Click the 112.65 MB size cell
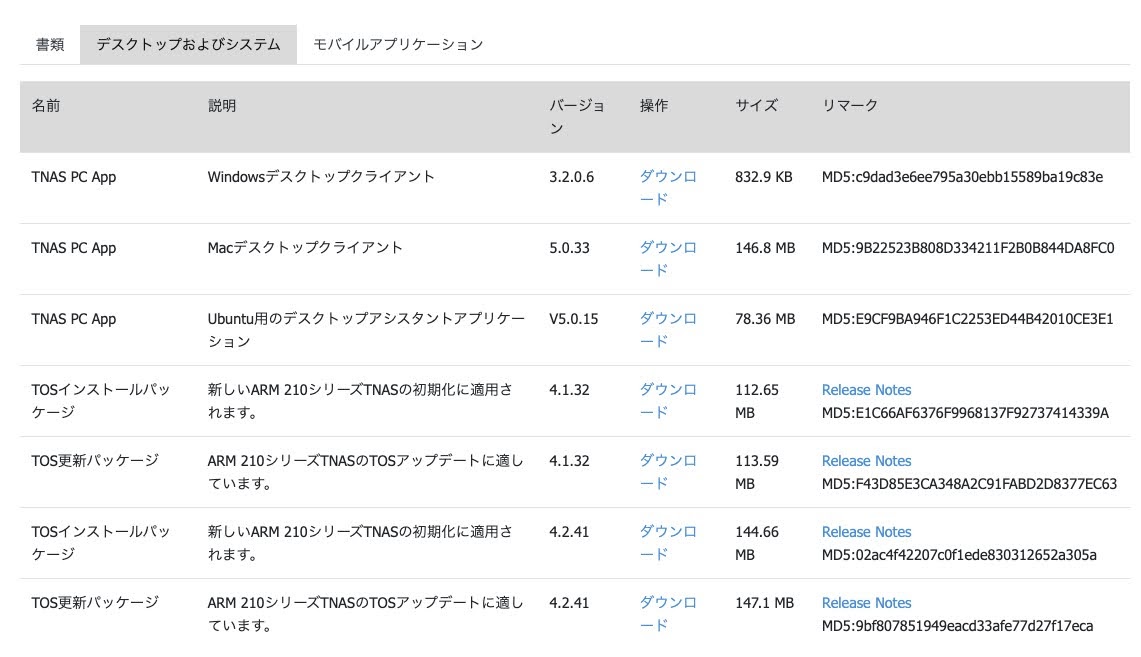This screenshot has width=1141, height=657. tap(757, 401)
